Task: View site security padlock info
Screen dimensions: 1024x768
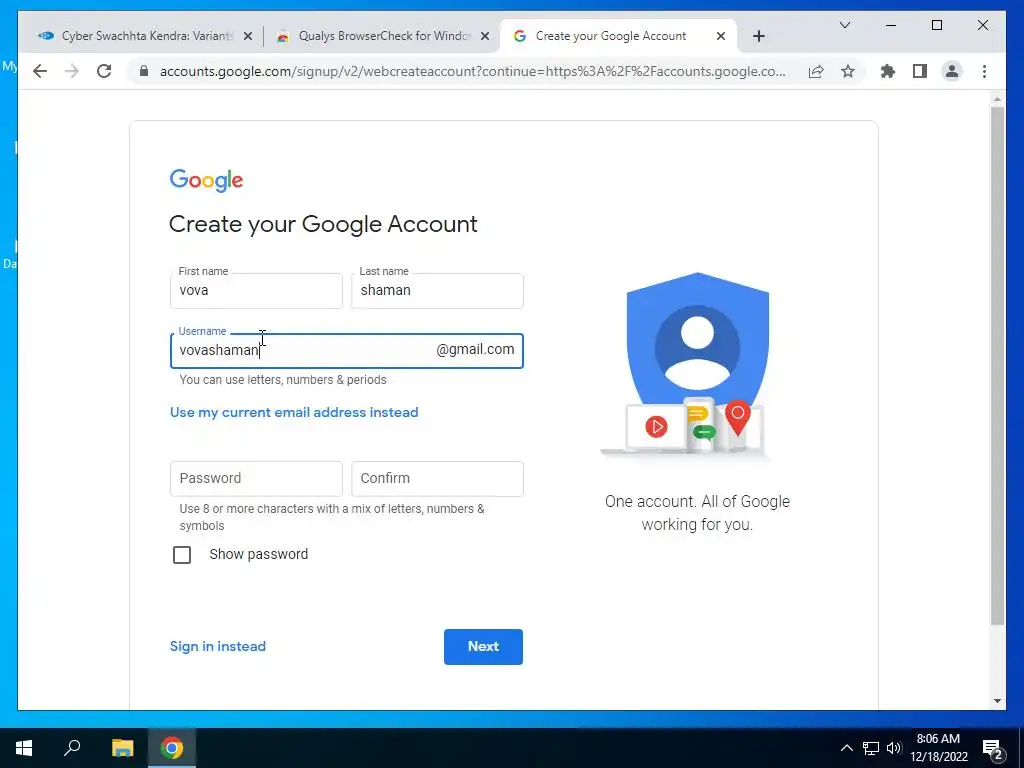Action: pyautogui.click(x=144, y=71)
